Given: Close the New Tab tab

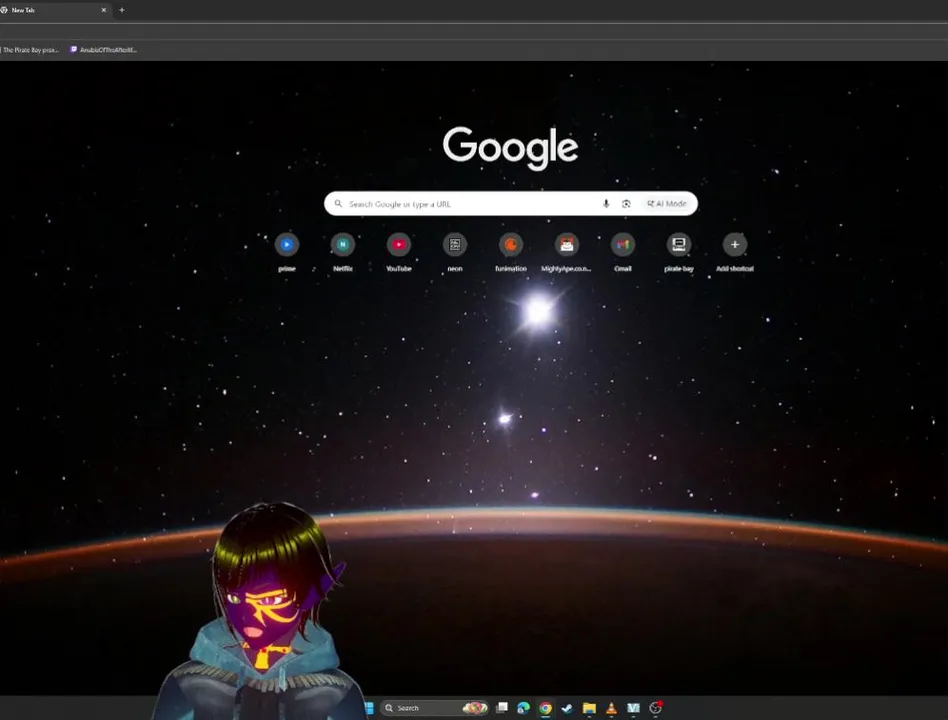Looking at the screenshot, I should tap(103, 10).
